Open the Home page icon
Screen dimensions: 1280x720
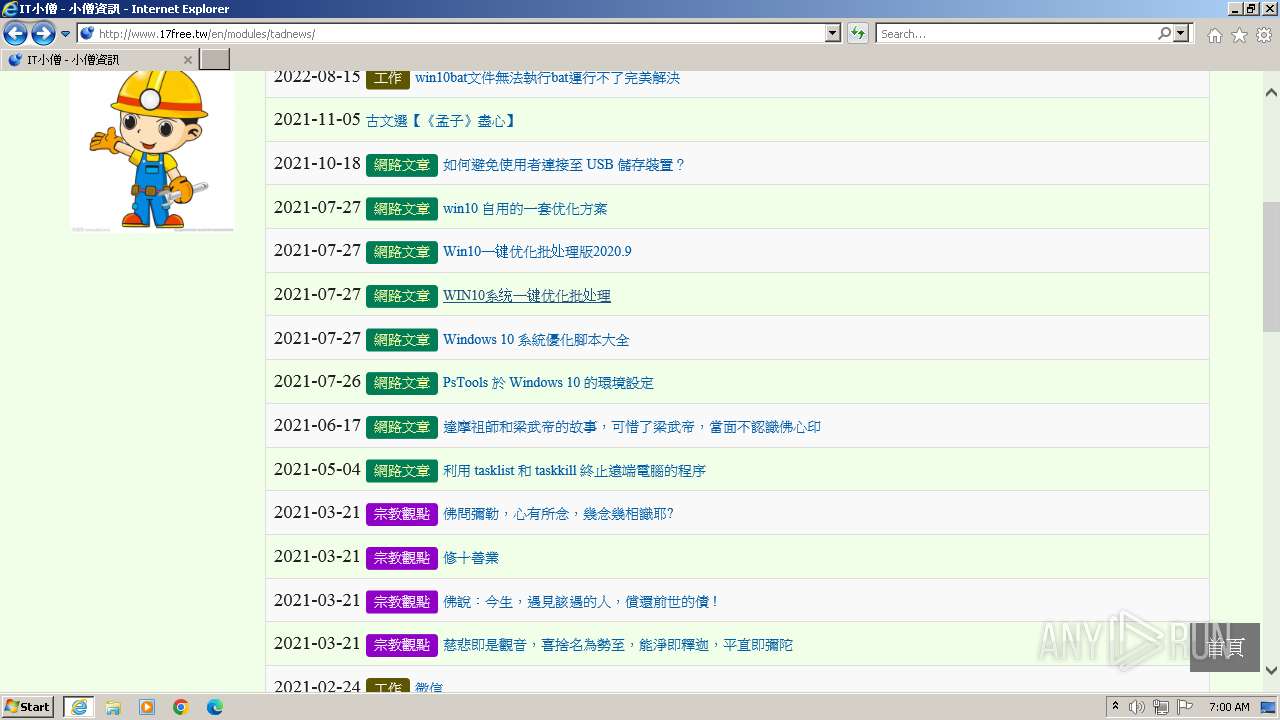pos(1214,35)
